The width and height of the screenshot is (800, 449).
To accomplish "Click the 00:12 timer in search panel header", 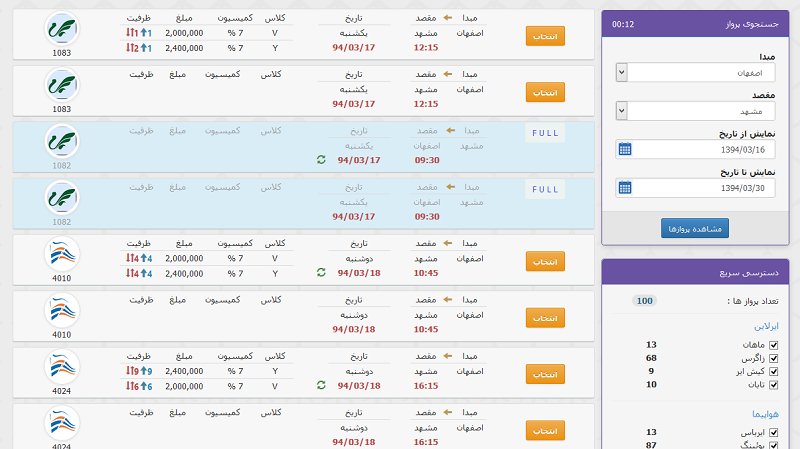I will point(623,24).
